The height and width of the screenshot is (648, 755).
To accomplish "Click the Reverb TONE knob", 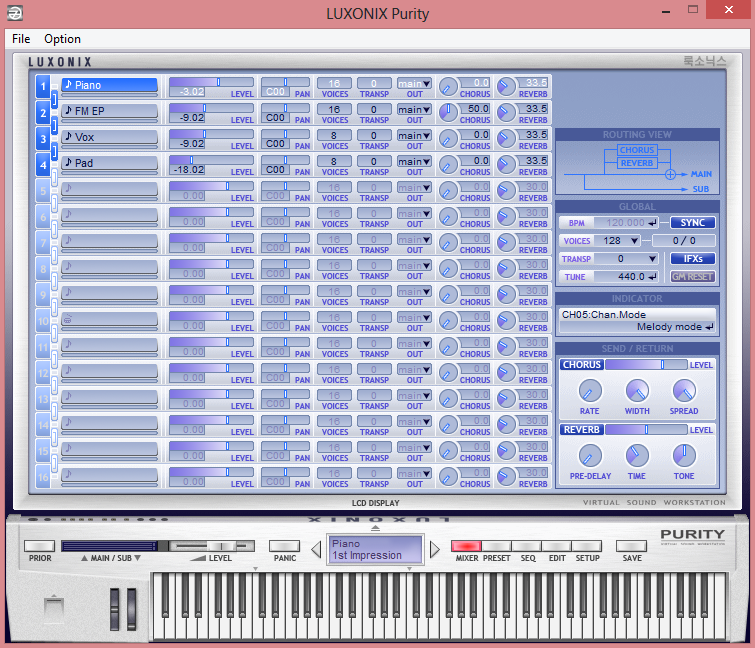I will tap(684, 455).
